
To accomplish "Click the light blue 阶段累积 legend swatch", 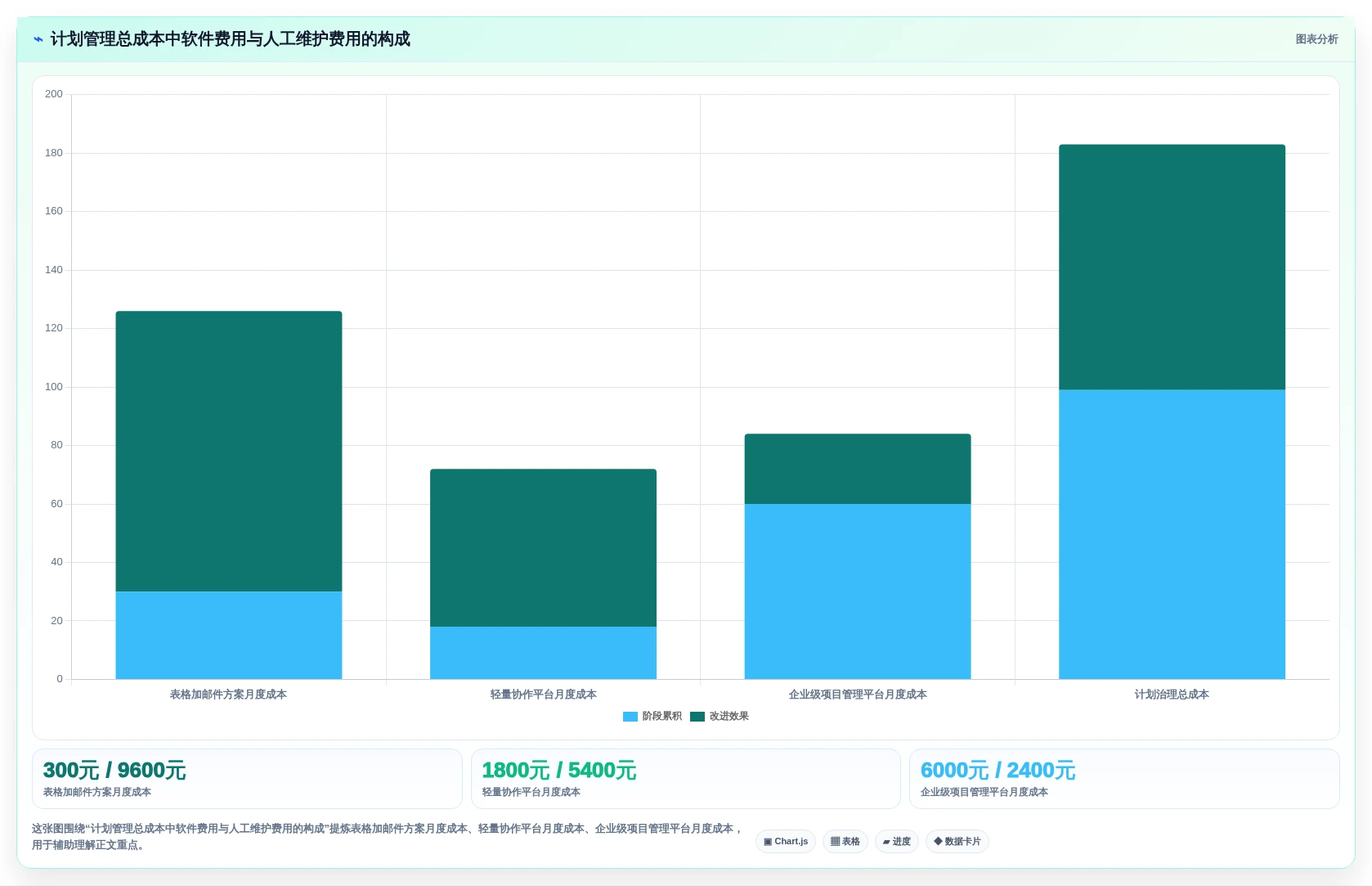I will click(630, 717).
